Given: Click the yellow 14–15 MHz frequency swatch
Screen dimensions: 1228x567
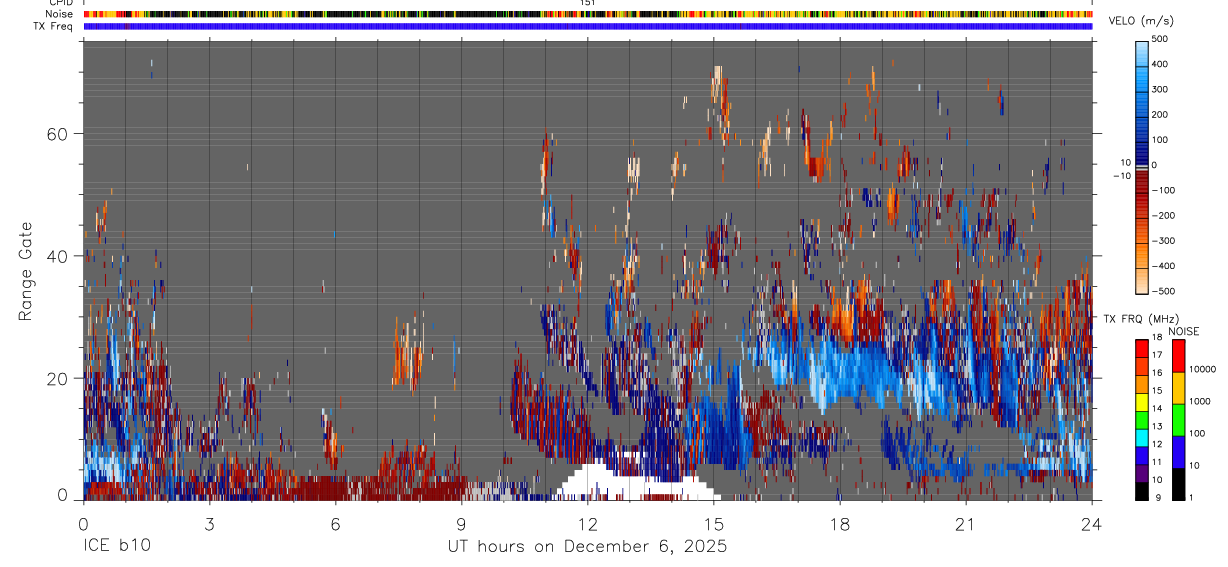Looking at the screenshot, I should pos(1142,401).
